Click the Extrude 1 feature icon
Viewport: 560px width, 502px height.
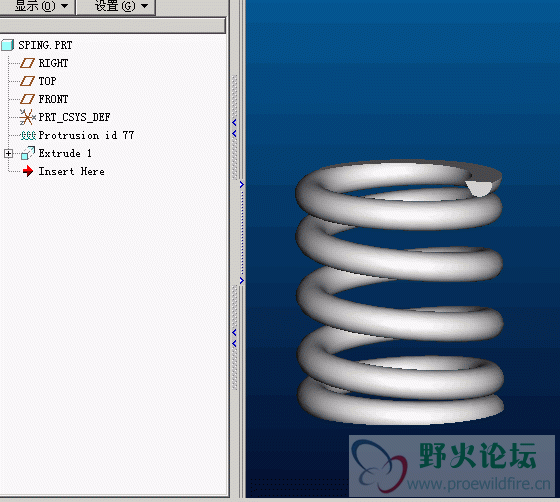[x=28, y=153]
